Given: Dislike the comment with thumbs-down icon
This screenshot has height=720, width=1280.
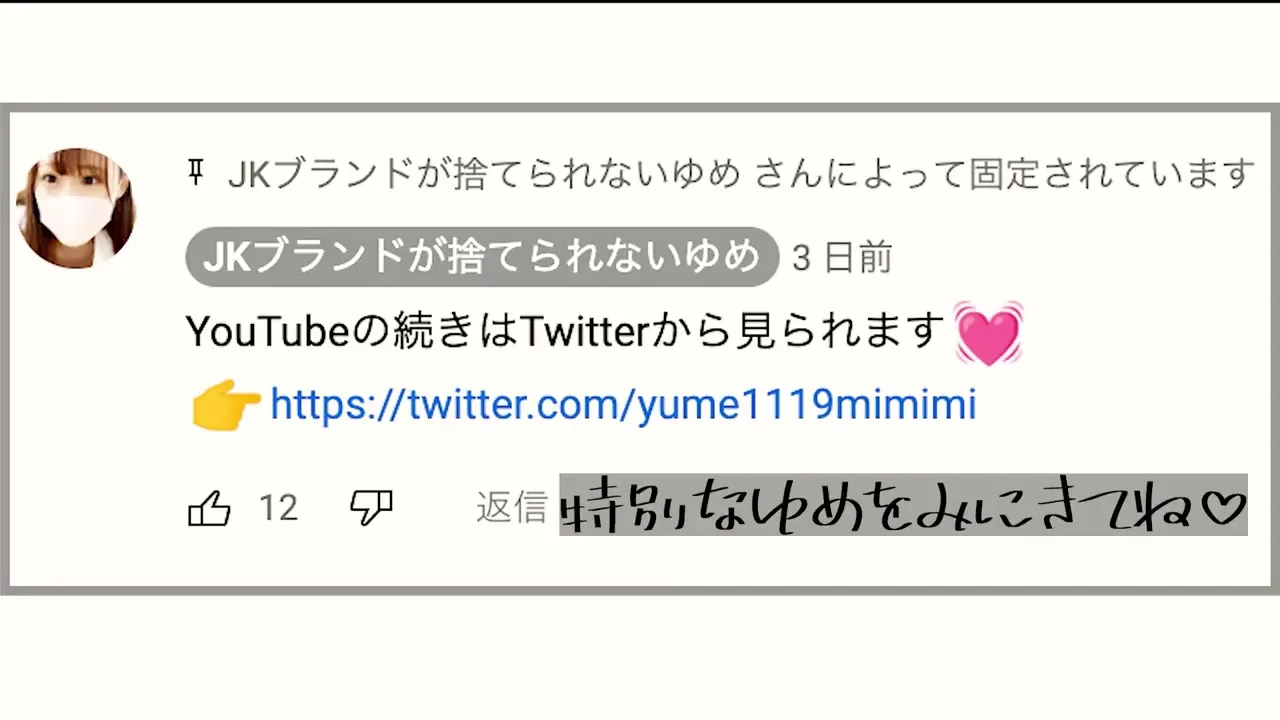Looking at the screenshot, I should [x=371, y=509].
